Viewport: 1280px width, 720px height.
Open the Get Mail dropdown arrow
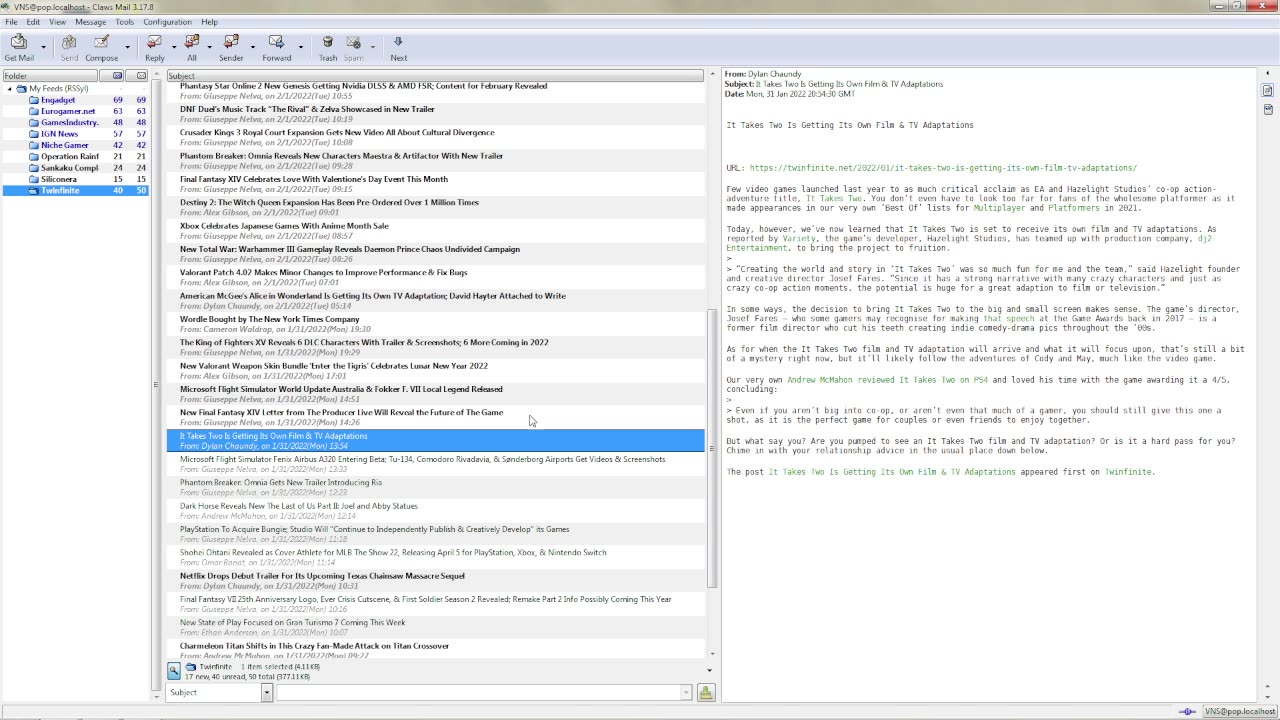click(x=43, y=47)
